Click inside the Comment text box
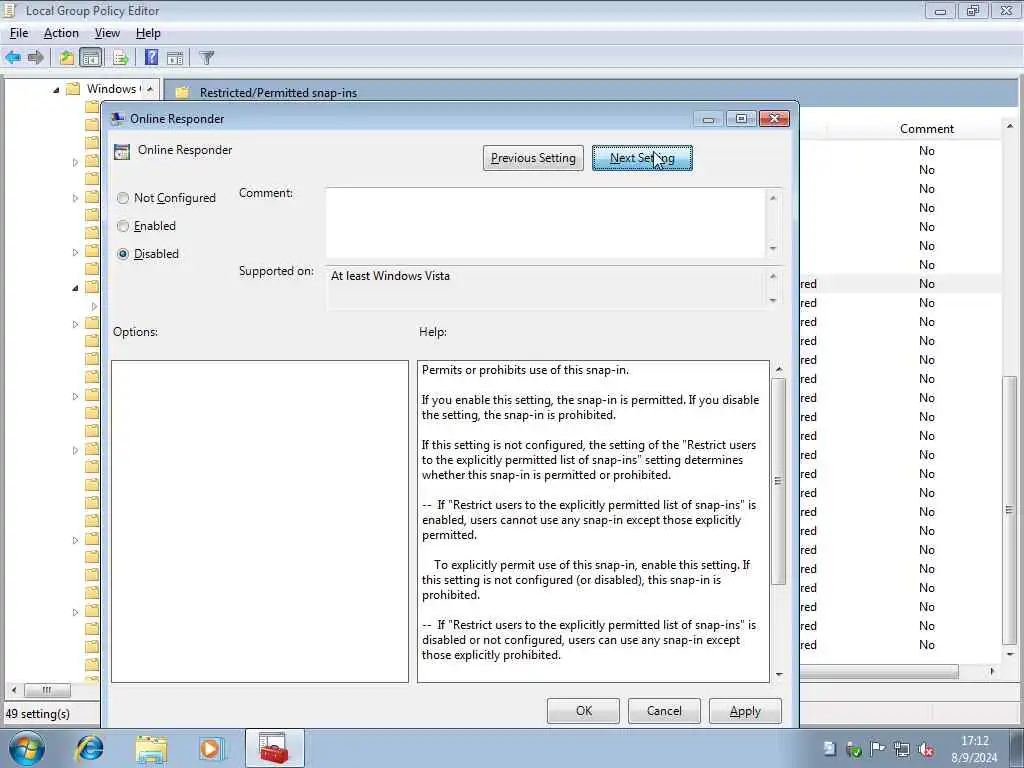Viewport: 1024px width, 768px height. pos(545,223)
